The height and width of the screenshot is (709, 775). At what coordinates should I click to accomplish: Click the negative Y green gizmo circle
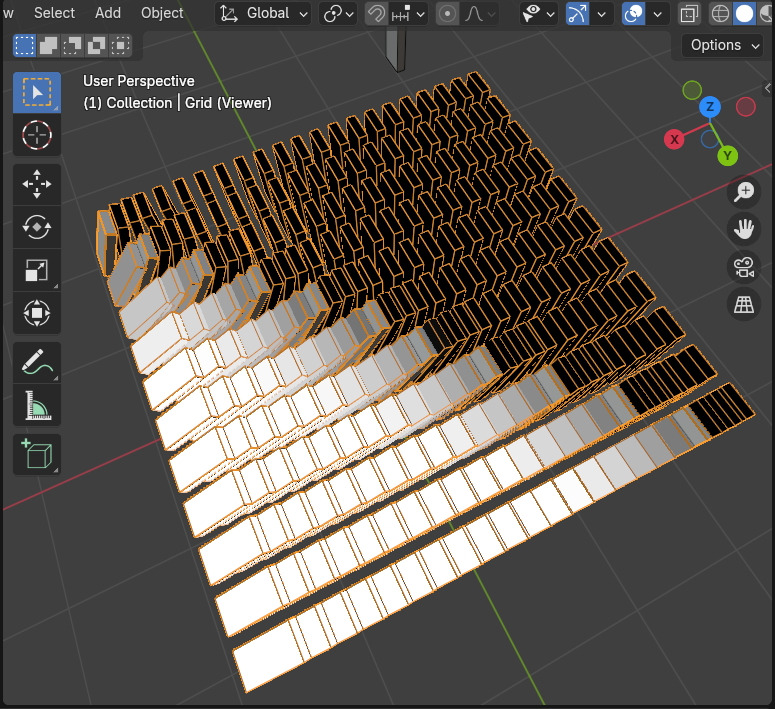(692, 90)
